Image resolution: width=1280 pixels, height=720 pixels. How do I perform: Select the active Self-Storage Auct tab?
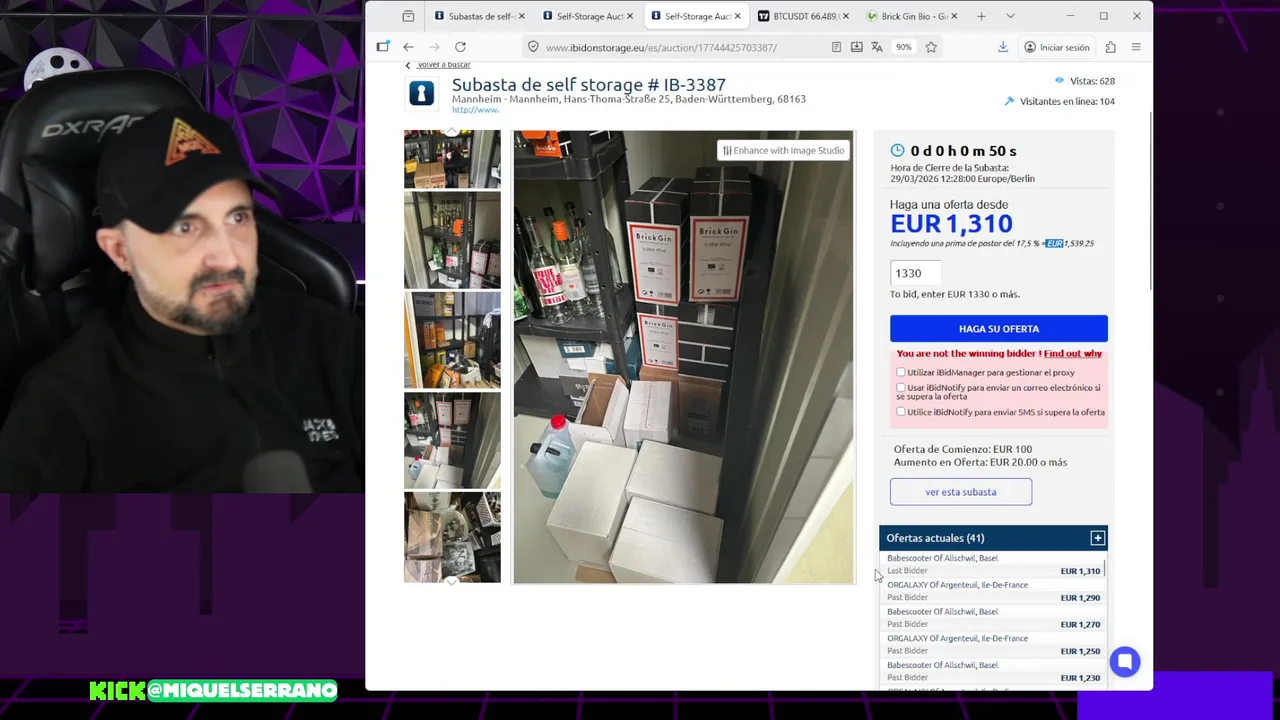tap(696, 16)
